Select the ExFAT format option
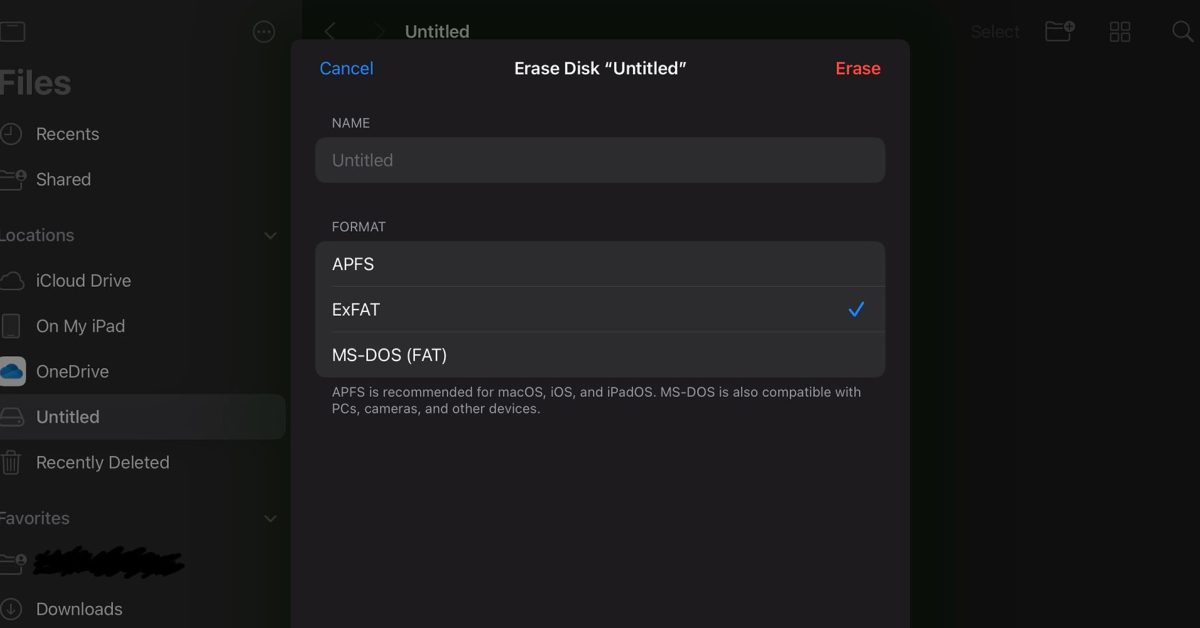This screenshot has width=1200, height=628. [x=600, y=310]
